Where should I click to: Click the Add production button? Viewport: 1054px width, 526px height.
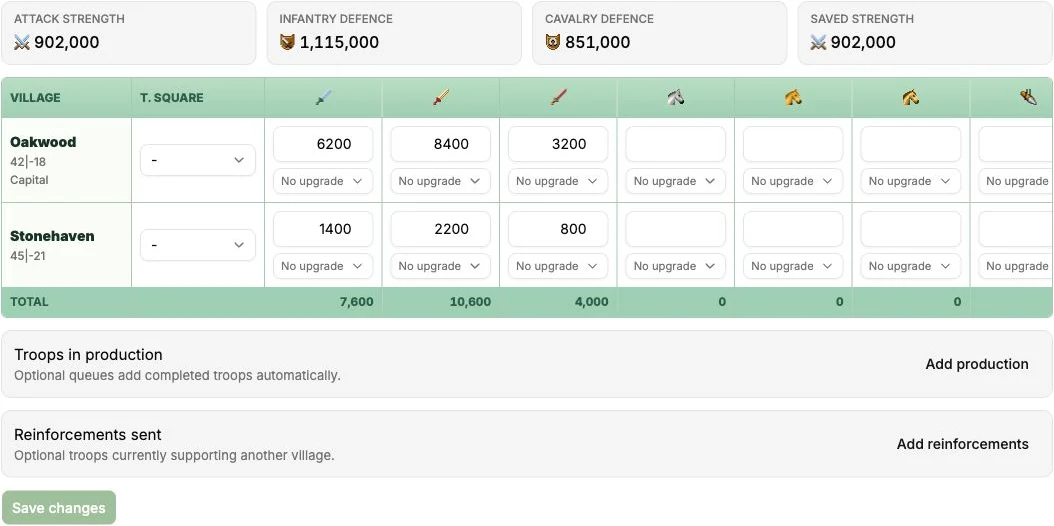tap(977, 364)
